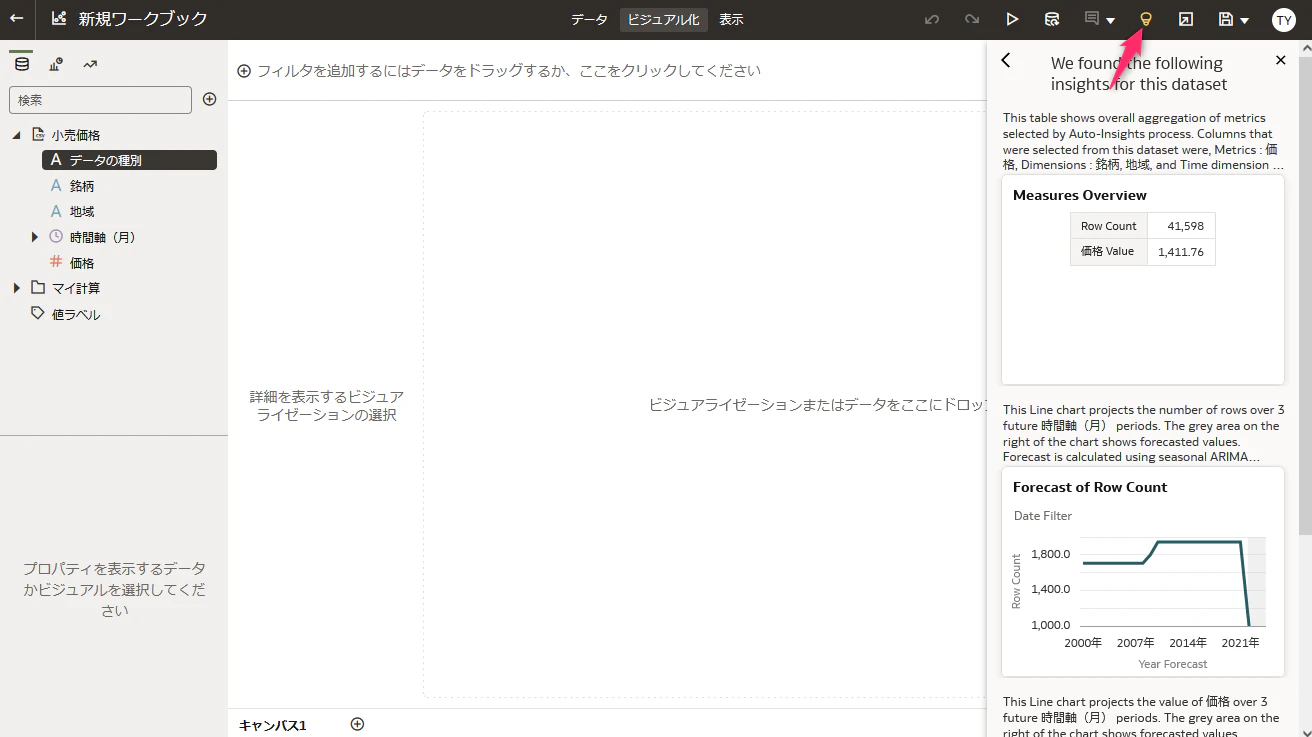Select the 値ラベル item

76,314
